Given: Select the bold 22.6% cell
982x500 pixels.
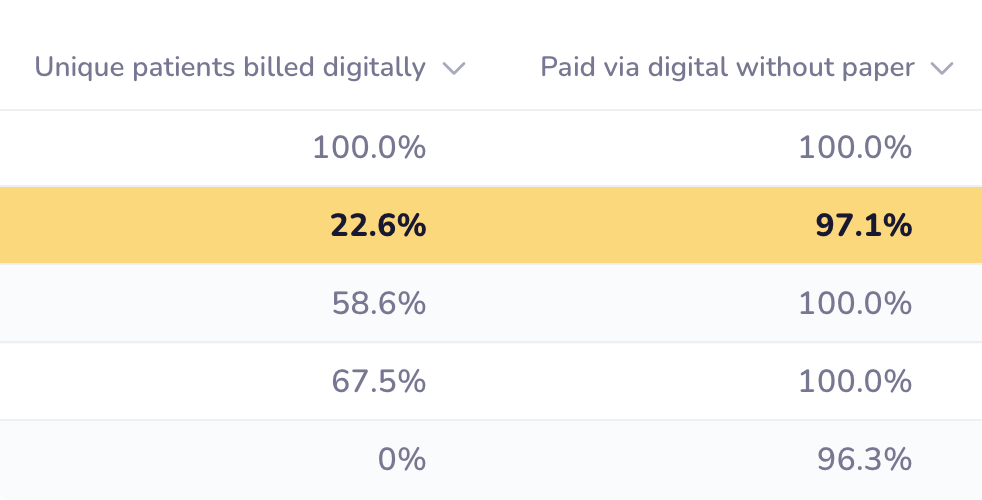Looking at the screenshot, I should click(377, 226).
